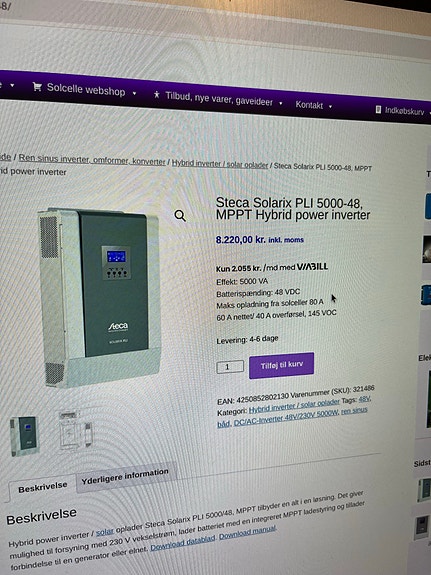Click the ViaBill logo in the payment offer
This screenshot has height=575, width=431.
312,267
